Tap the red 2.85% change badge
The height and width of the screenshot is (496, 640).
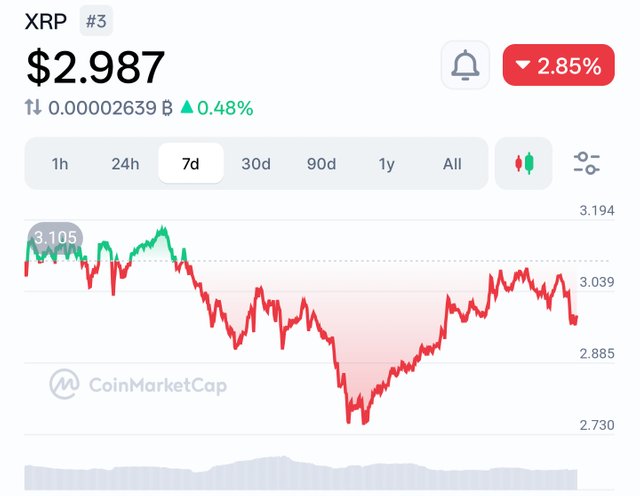[558, 65]
